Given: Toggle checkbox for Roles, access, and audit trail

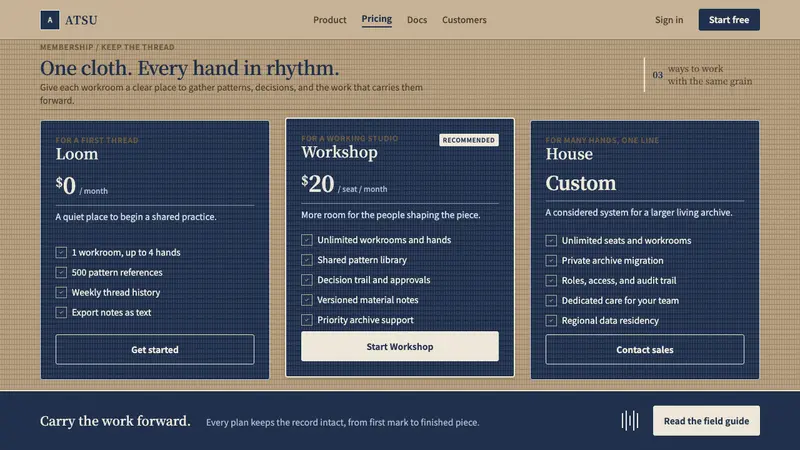Looking at the screenshot, I should point(551,281).
